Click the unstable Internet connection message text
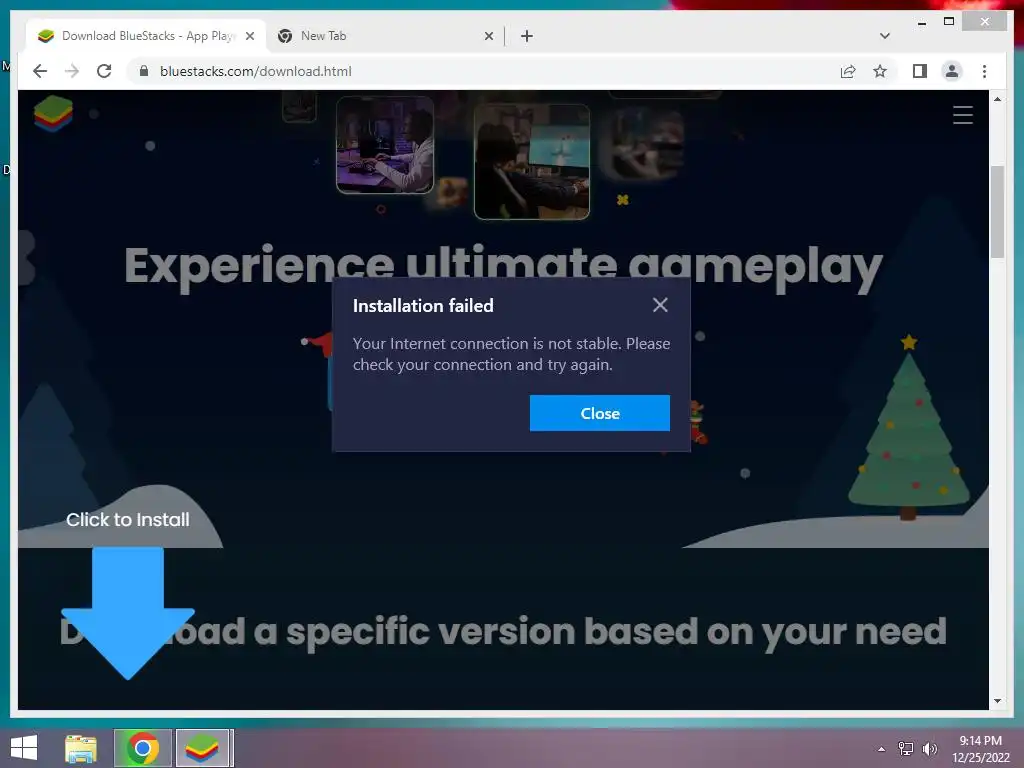1024x768 pixels. point(511,354)
